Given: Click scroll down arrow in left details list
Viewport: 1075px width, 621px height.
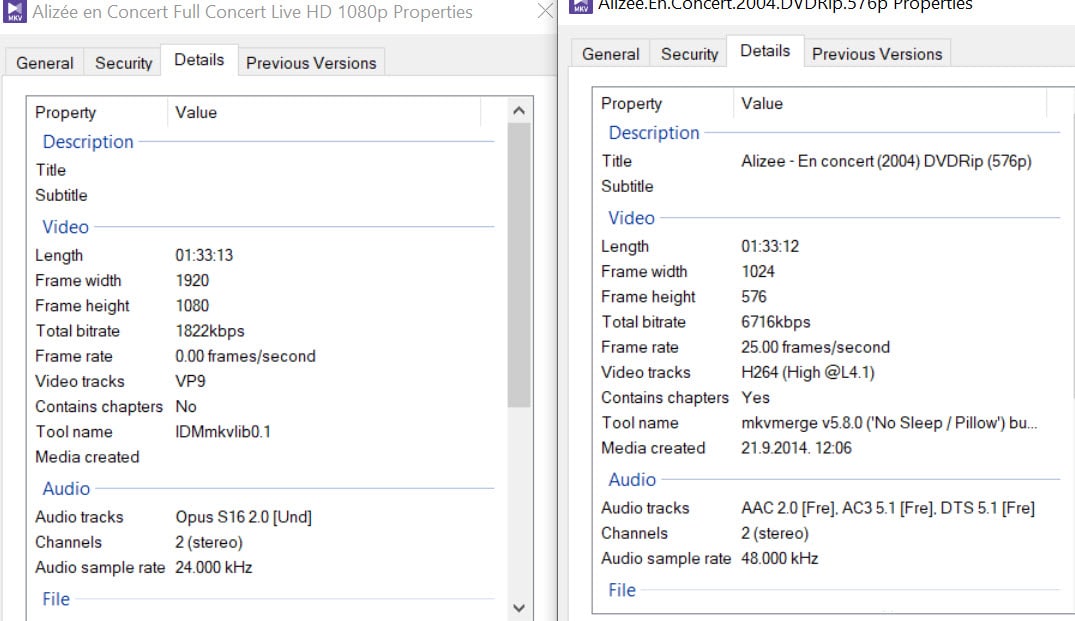Looking at the screenshot, I should [x=519, y=608].
